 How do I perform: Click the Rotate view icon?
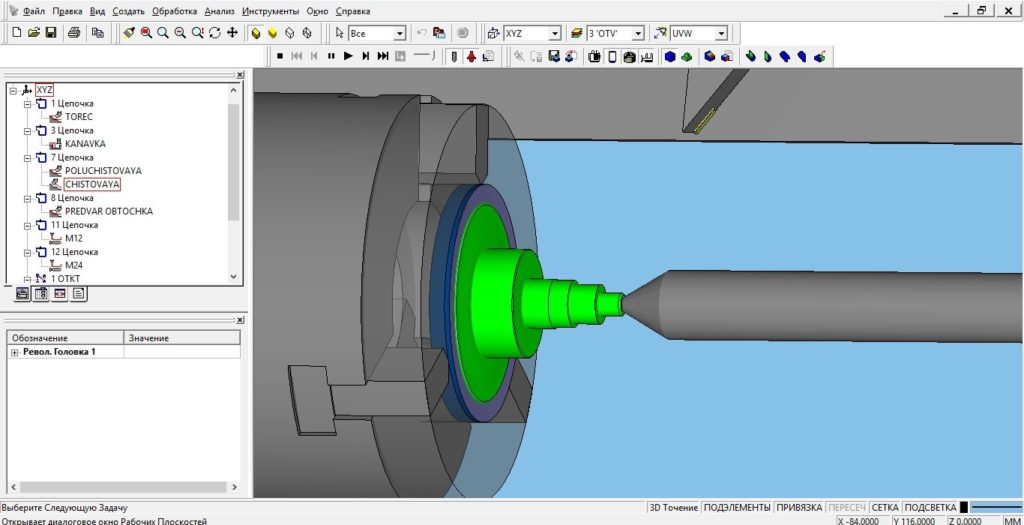pyautogui.click(x=215, y=33)
